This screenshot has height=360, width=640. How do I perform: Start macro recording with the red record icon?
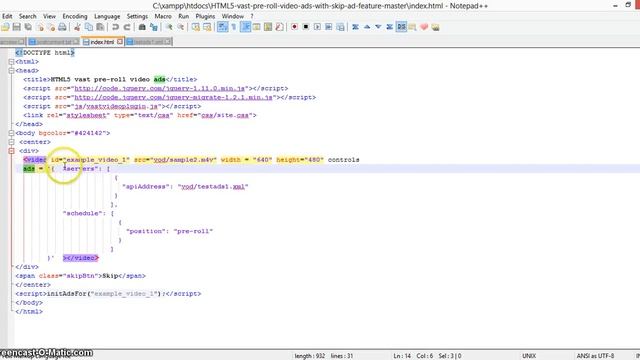point(294,27)
